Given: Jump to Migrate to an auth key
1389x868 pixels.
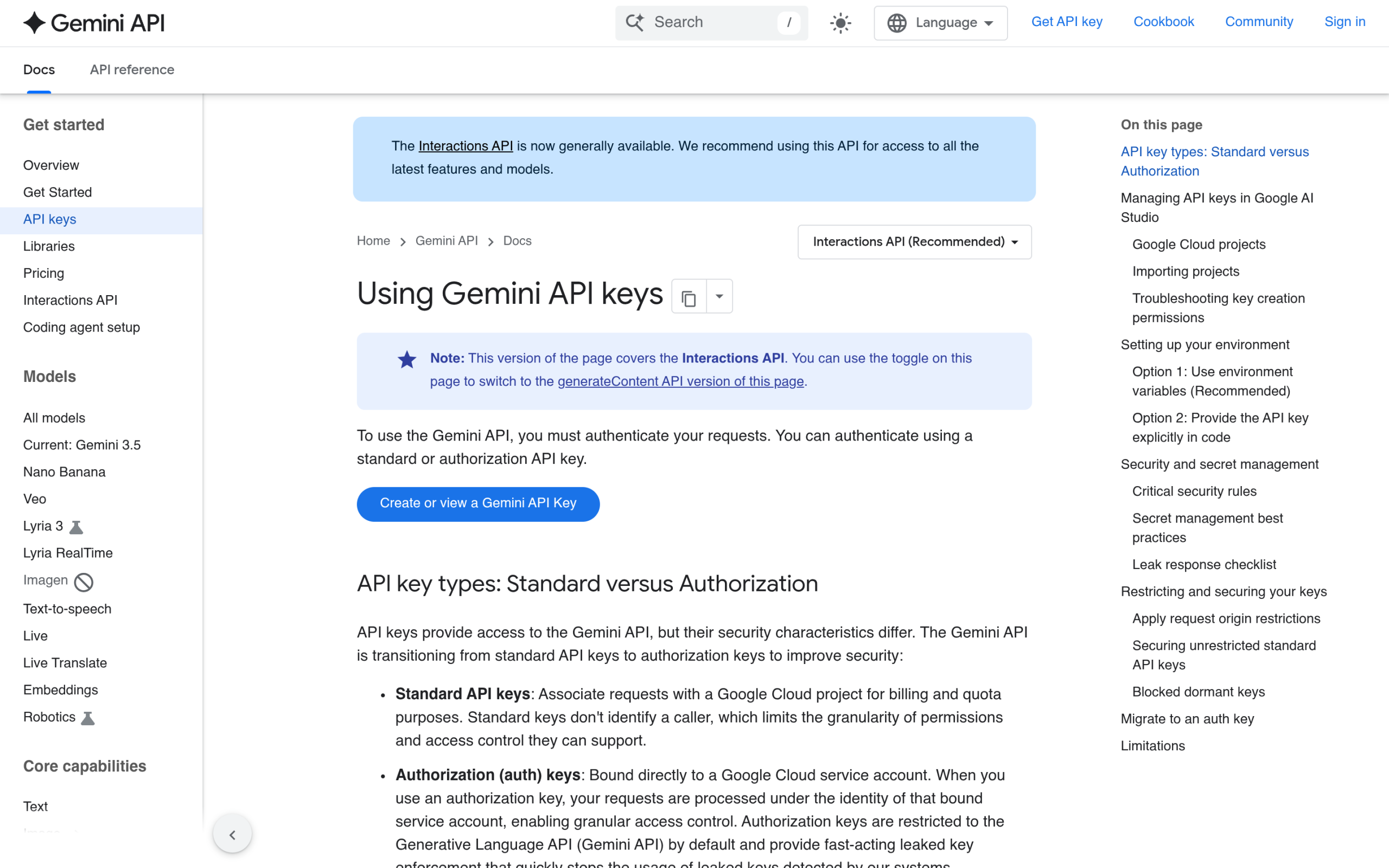Looking at the screenshot, I should click(1187, 719).
